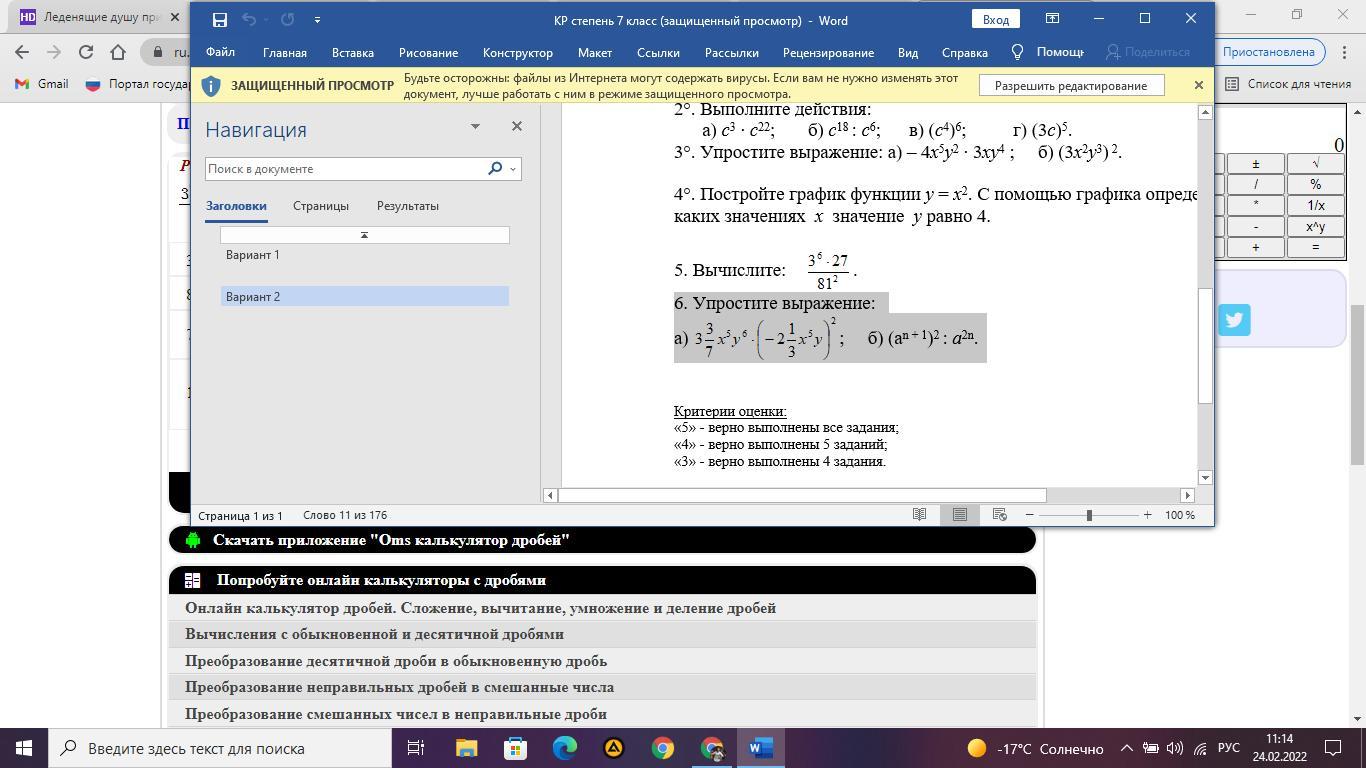Screen dimensions: 1366x768
Task: Switch to Read Mode view
Action: click(x=919, y=514)
